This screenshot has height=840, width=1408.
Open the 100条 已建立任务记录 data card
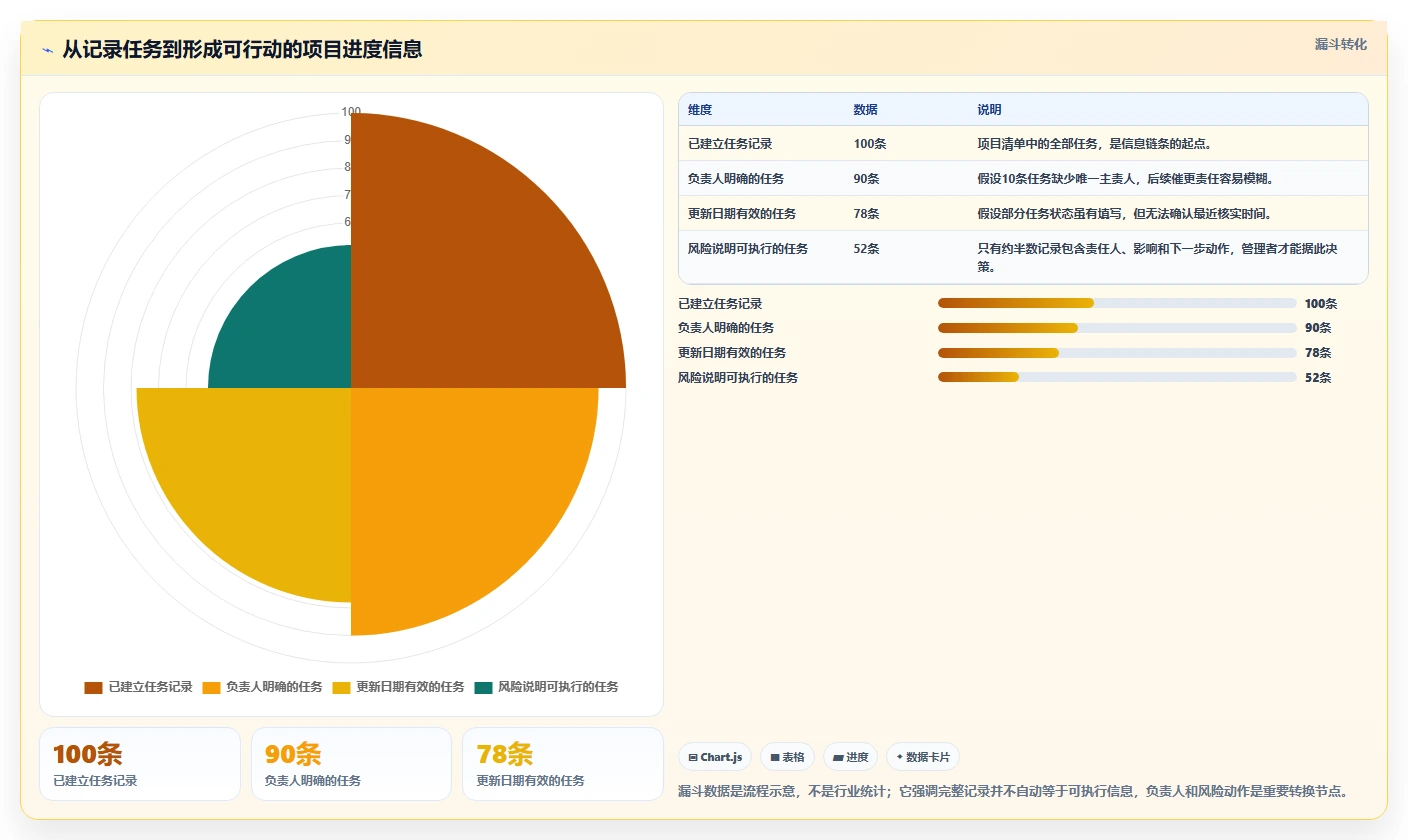coord(140,764)
